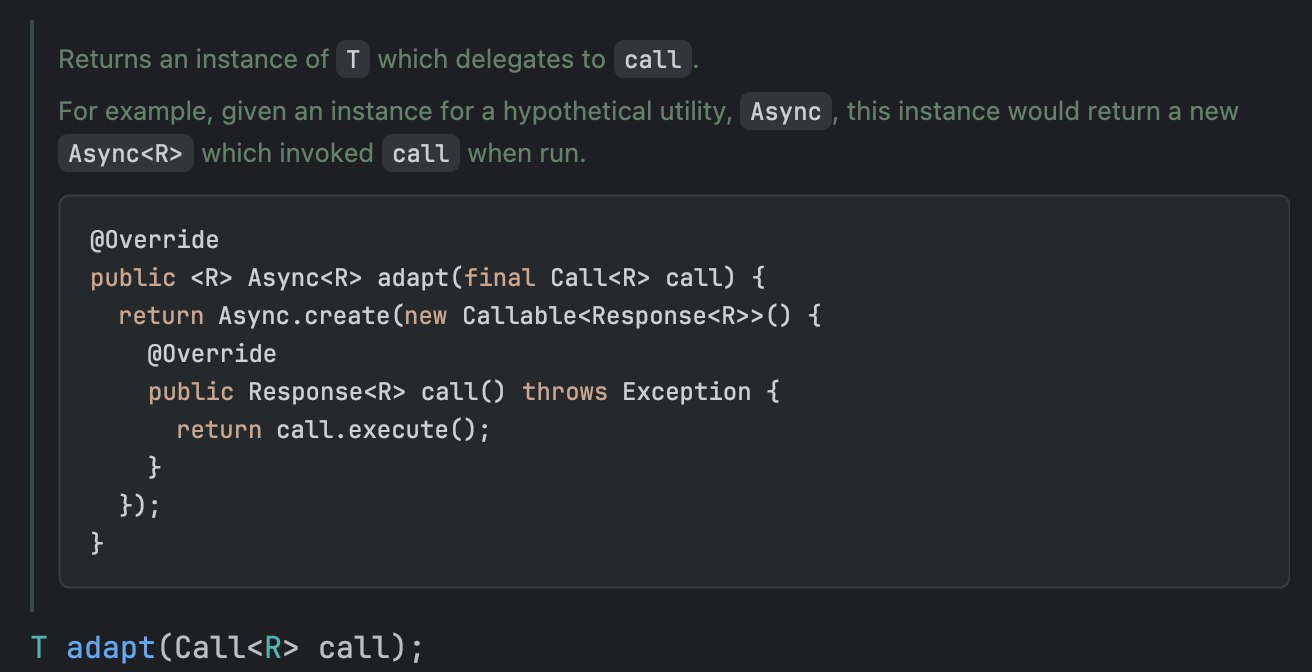Click the adapt method name in the bottom signature
Viewport: 1312px width, 672px height.
[x=111, y=647]
